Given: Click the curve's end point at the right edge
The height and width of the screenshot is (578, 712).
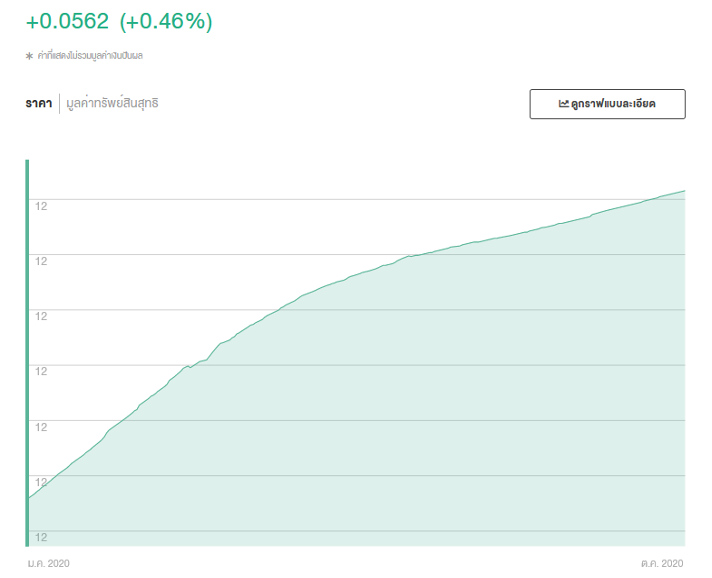Looking at the screenshot, I should pyautogui.click(x=684, y=191).
